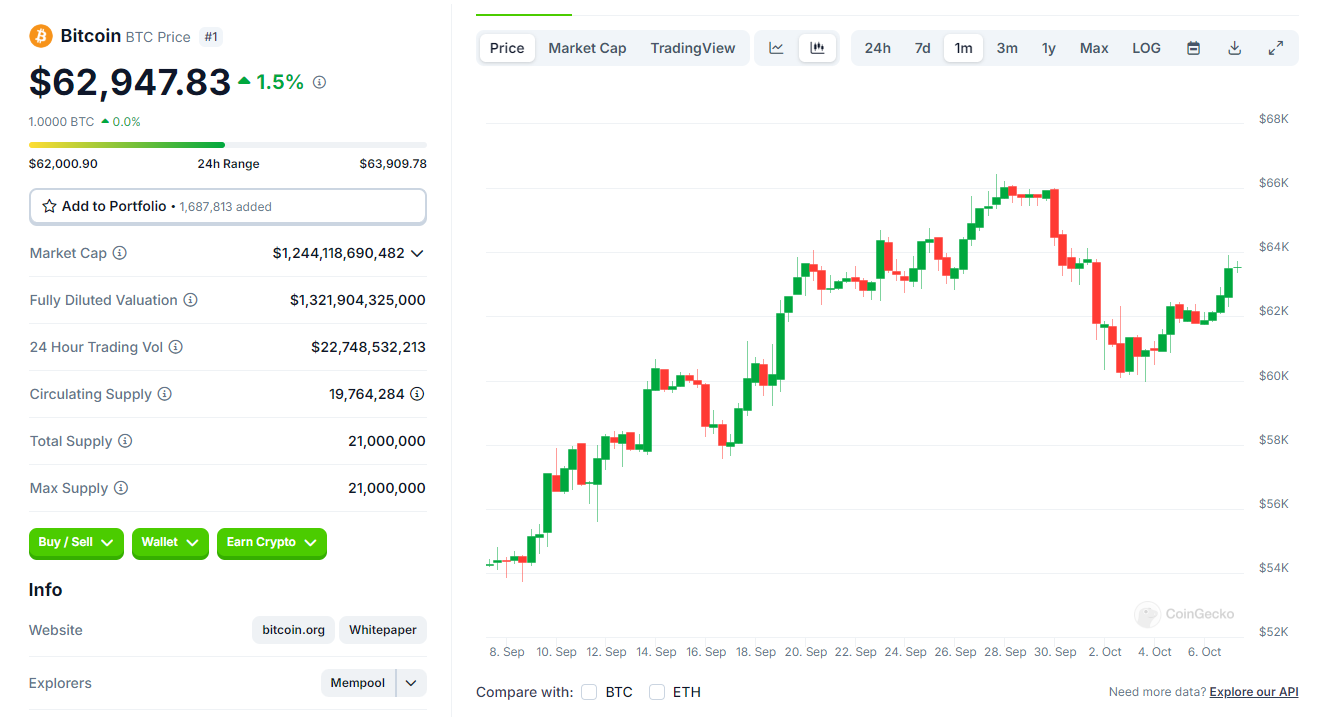Viewport: 1324px width, 721px height.
Task: Click the Max Supply info icon
Action: coord(121,488)
